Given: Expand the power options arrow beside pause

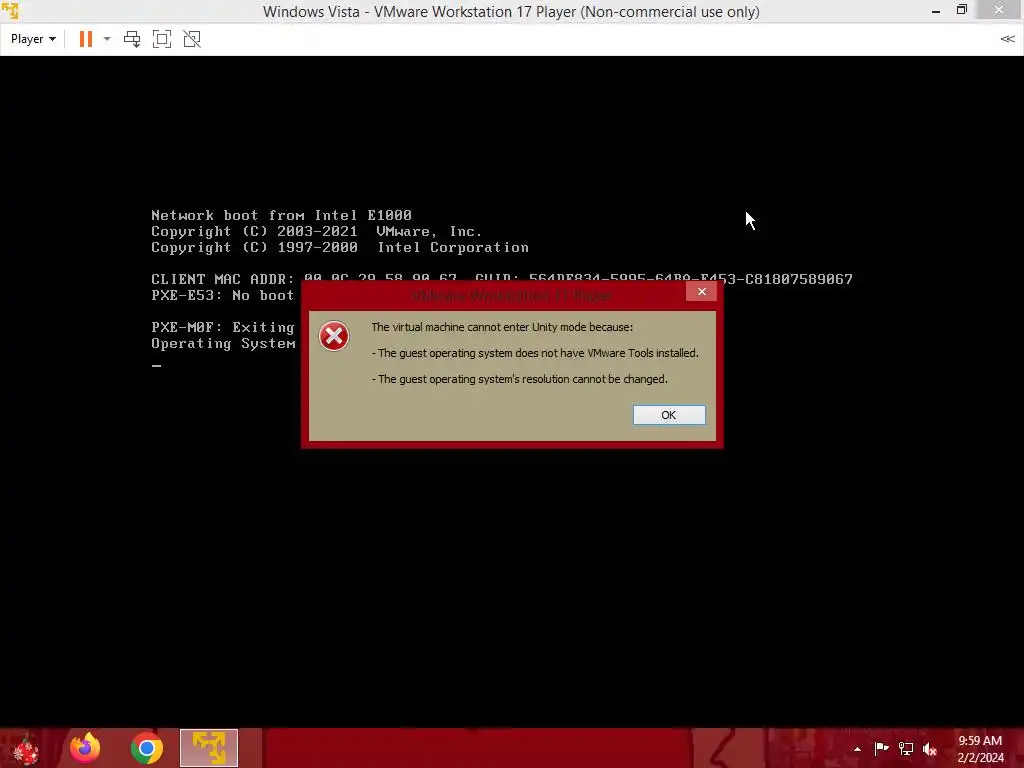Looking at the screenshot, I should click(107, 39).
